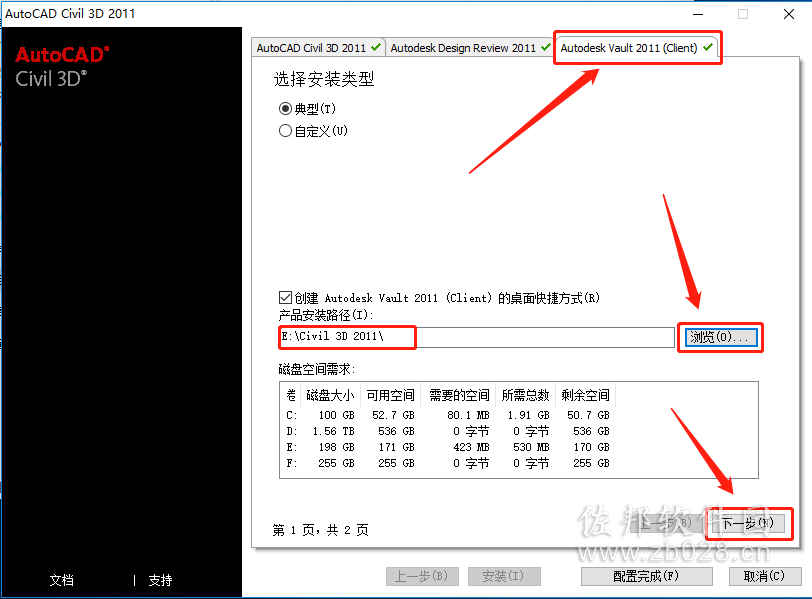Click green checkmark on Vault Client tab
812x599 pixels.
point(708,48)
